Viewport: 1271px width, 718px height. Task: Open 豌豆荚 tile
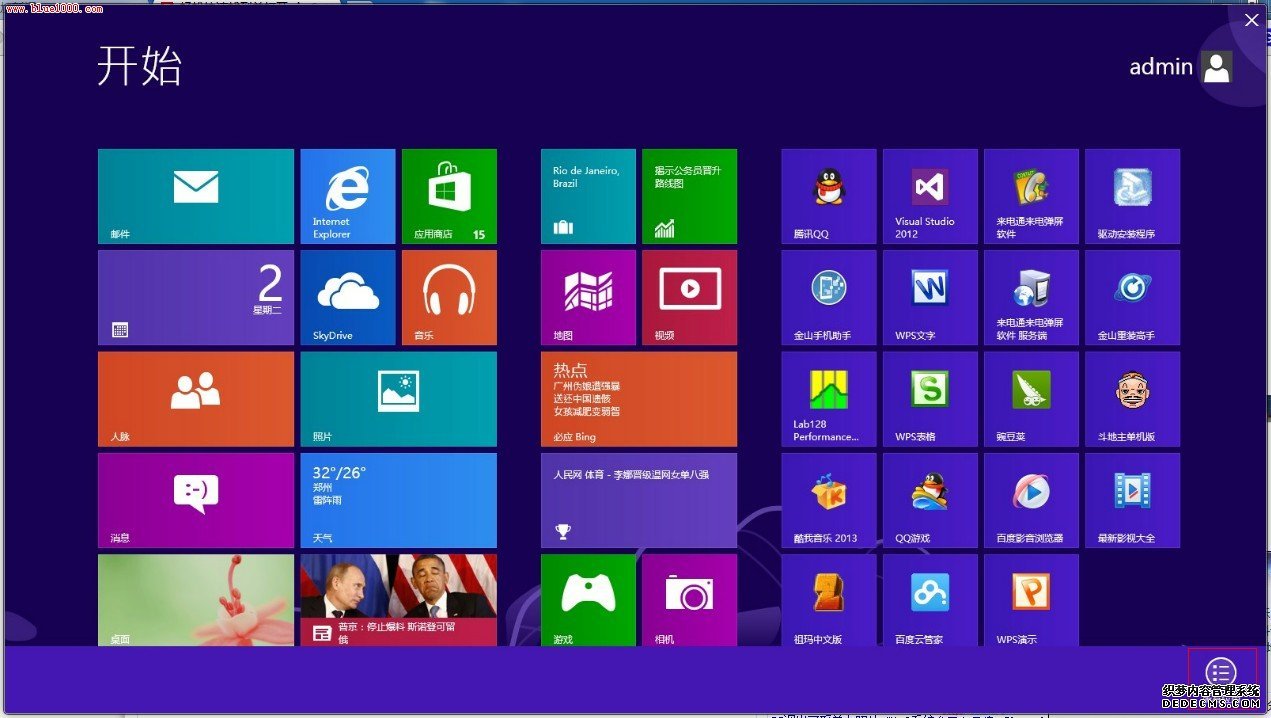[x=1031, y=399]
